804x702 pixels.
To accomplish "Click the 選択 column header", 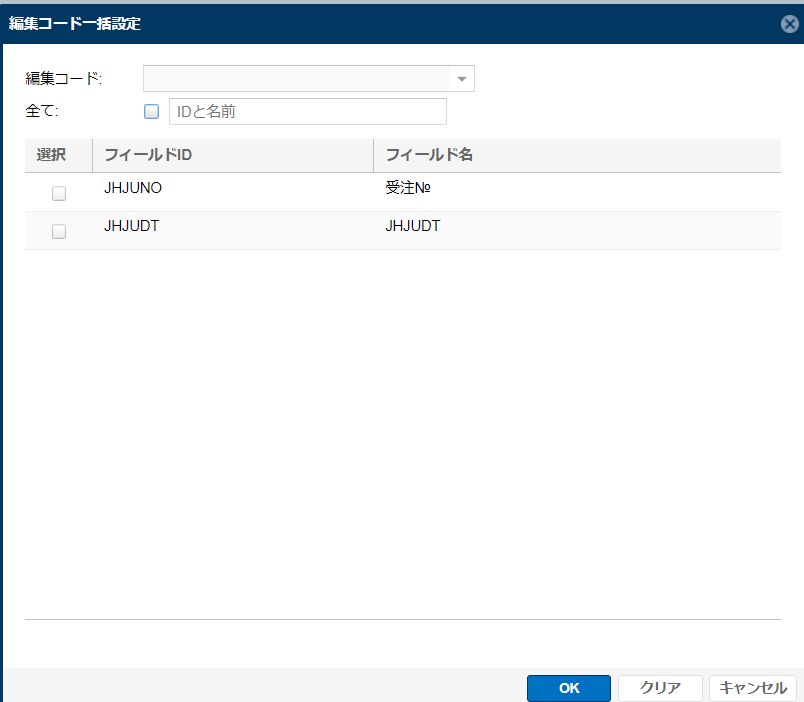I will [x=58, y=155].
